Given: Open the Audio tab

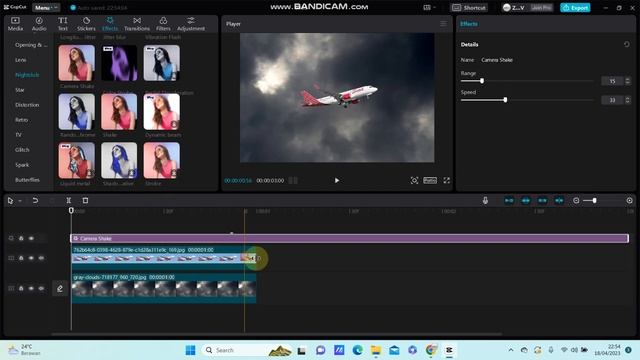Looking at the screenshot, I should 39,24.
